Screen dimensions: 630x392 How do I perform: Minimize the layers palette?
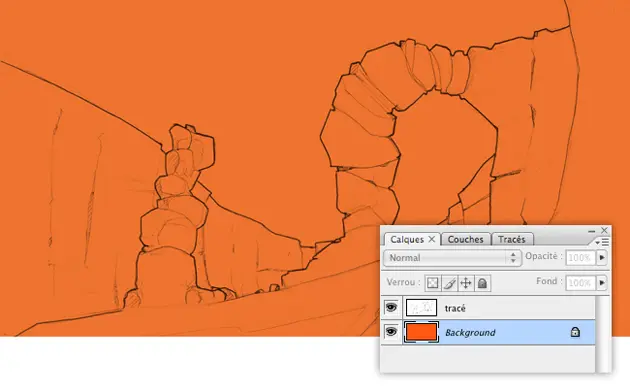click(591, 231)
